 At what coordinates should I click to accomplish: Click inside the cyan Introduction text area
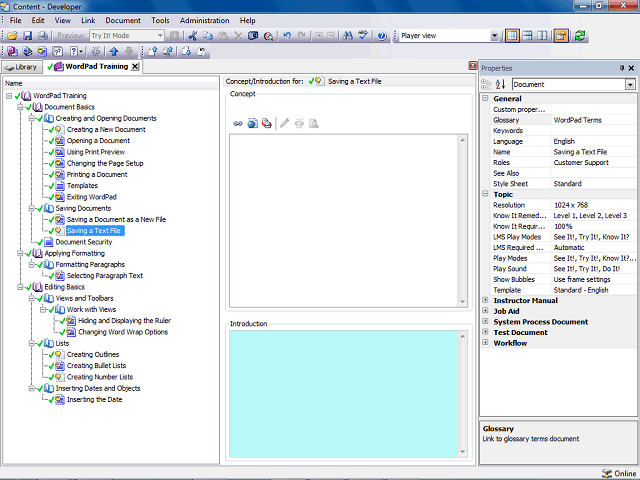[343, 393]
